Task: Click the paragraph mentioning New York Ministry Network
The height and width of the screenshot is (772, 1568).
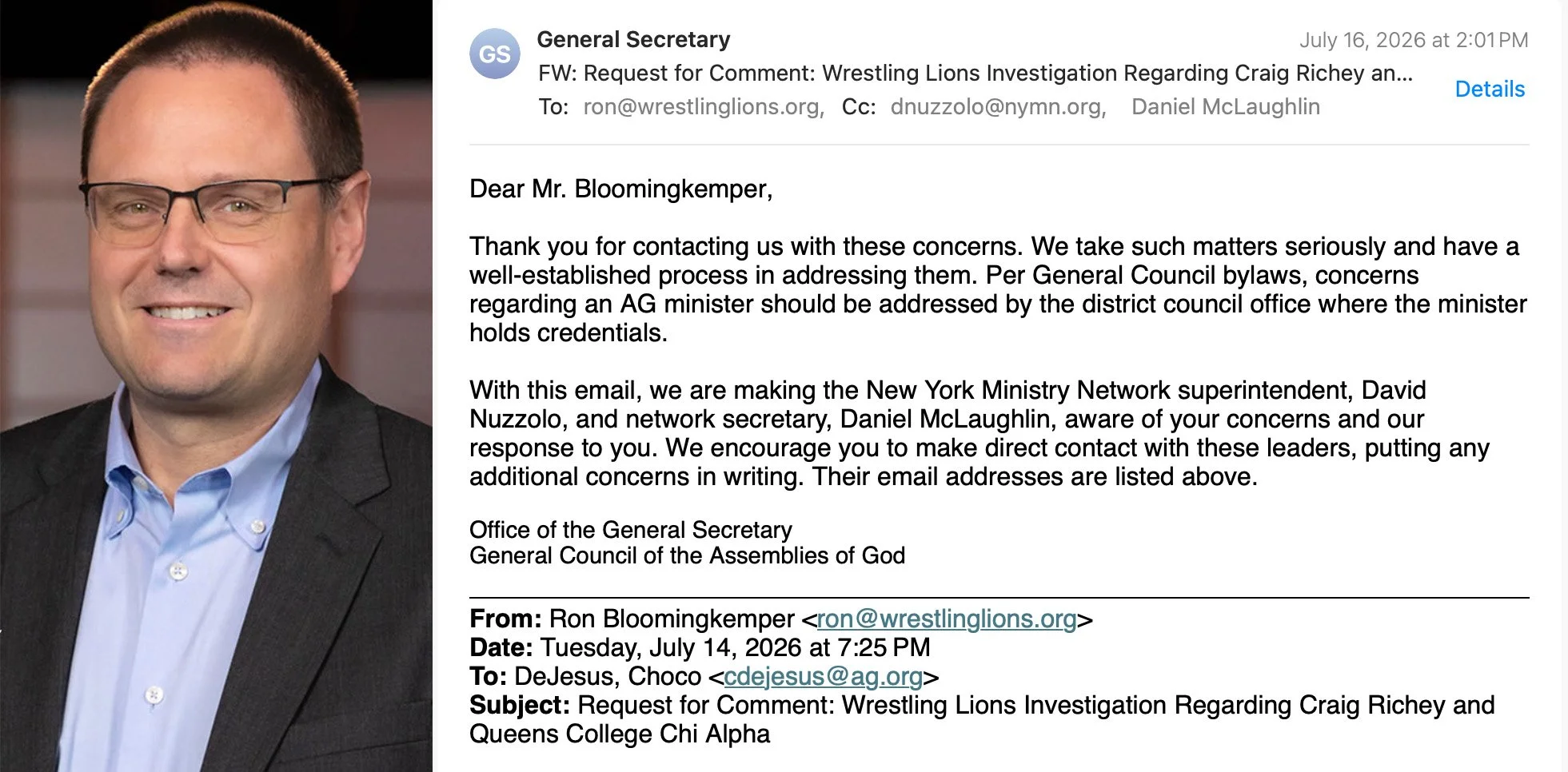Action: point(979,433)
